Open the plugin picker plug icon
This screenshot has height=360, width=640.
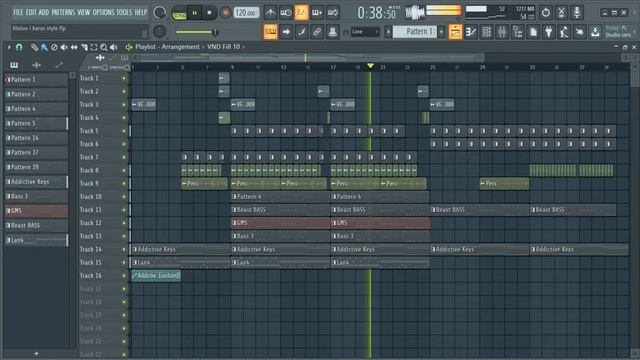click(549, 32)
